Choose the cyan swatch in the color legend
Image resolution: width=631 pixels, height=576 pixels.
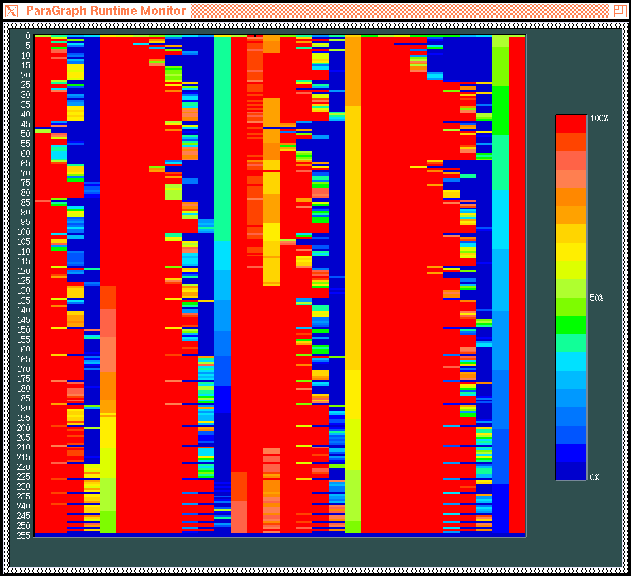(570, 361)
